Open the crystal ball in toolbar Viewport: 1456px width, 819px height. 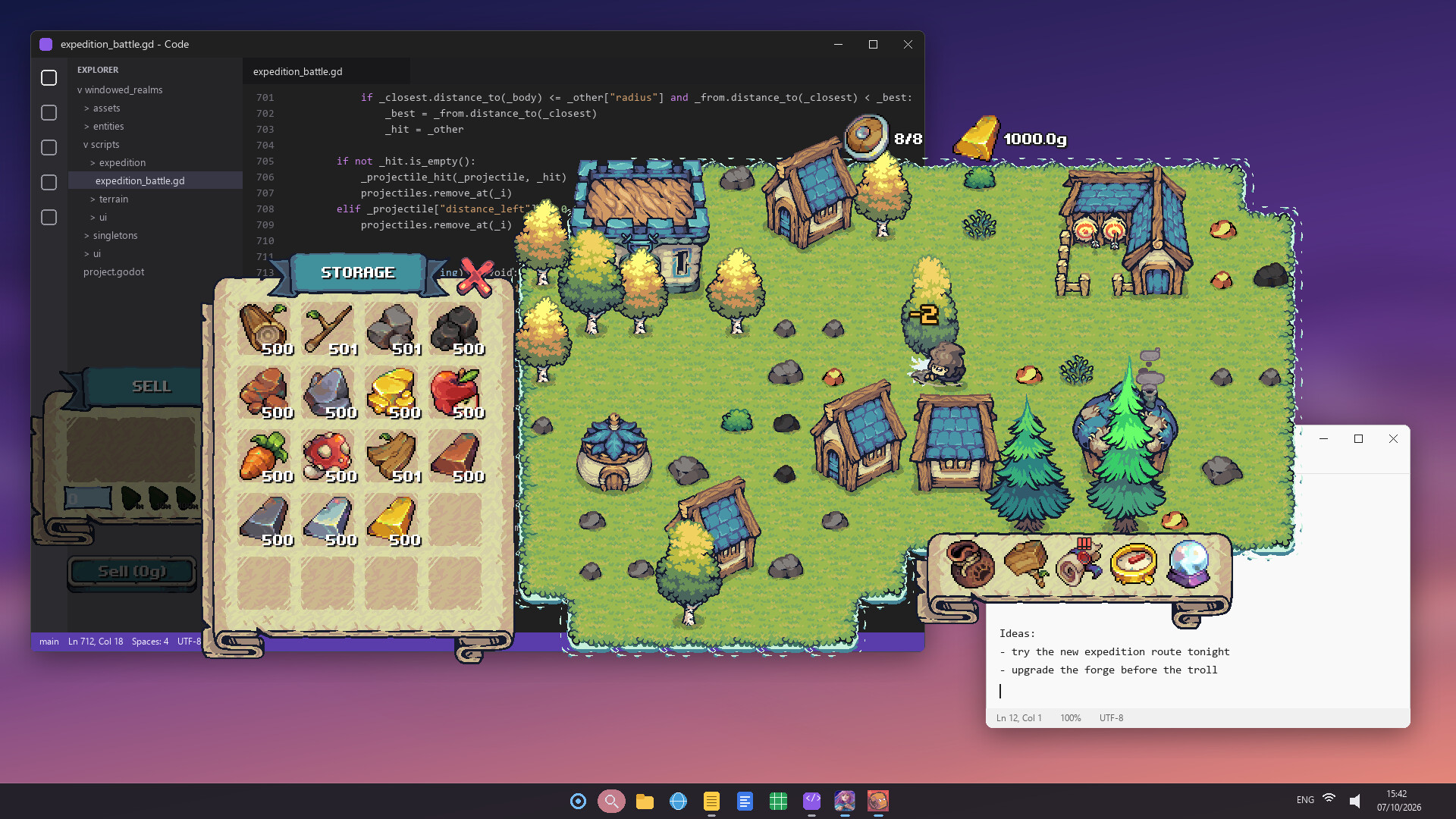coord(1189,563)
